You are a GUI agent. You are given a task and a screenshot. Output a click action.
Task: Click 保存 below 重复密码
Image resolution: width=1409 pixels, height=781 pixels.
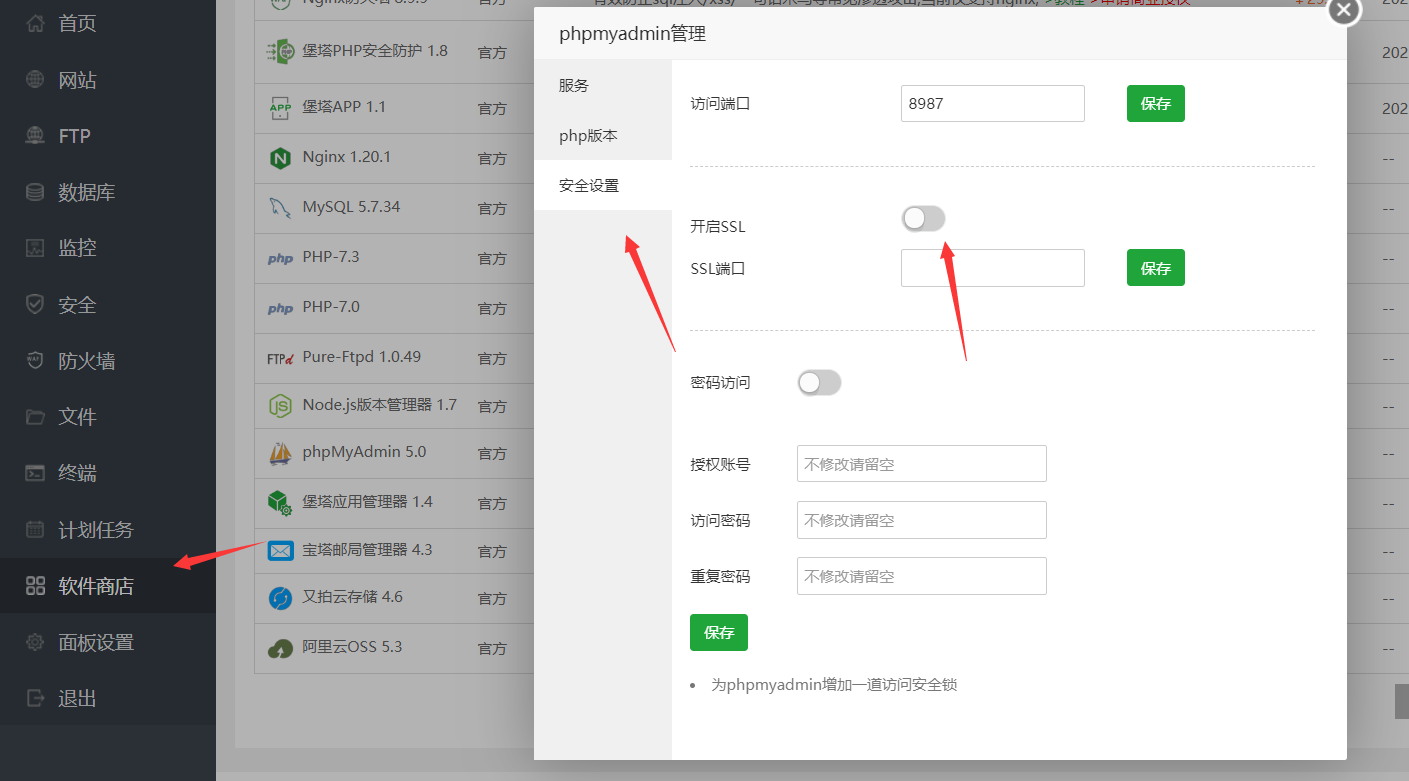719,632
